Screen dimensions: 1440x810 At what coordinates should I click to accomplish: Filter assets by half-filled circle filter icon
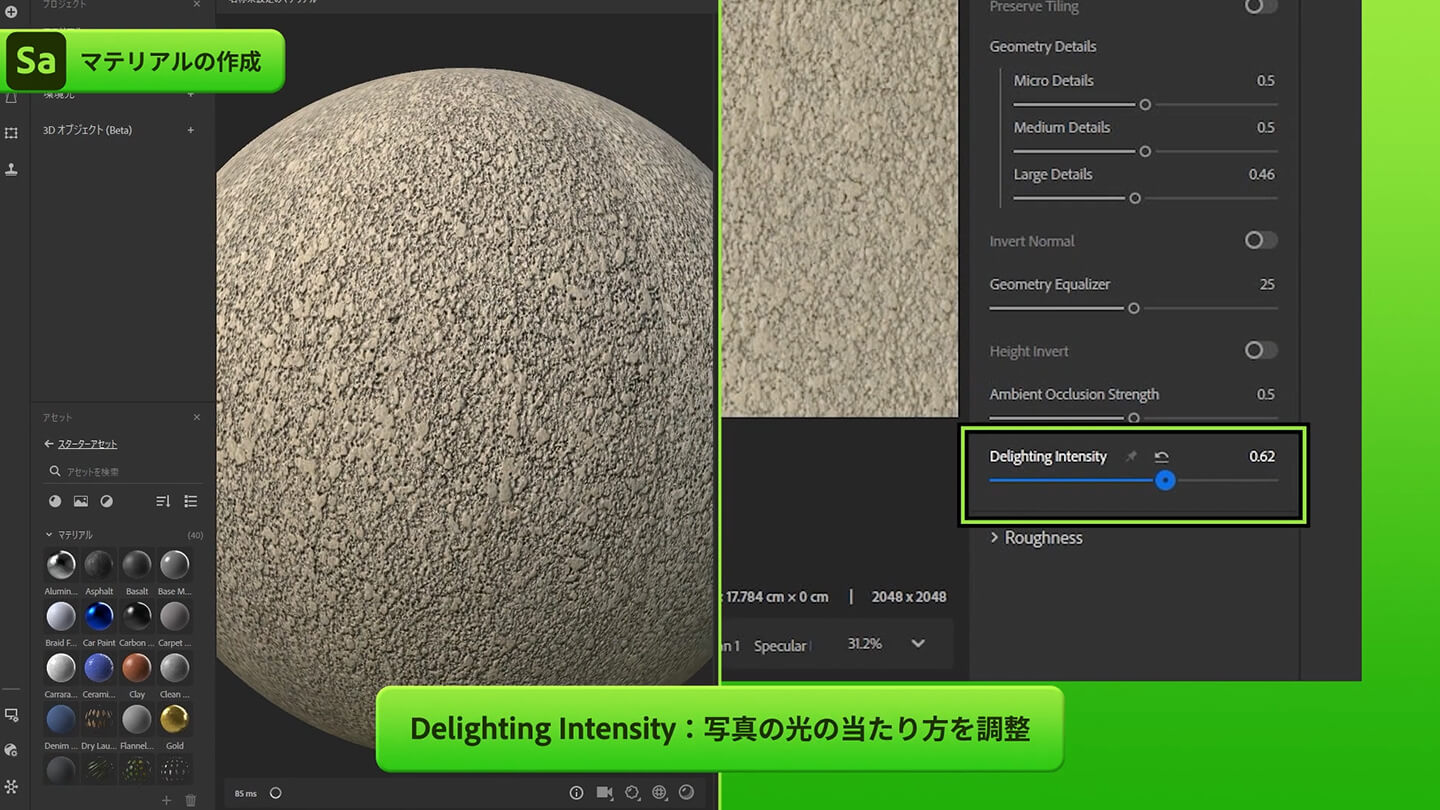click(x=106, y=501)
